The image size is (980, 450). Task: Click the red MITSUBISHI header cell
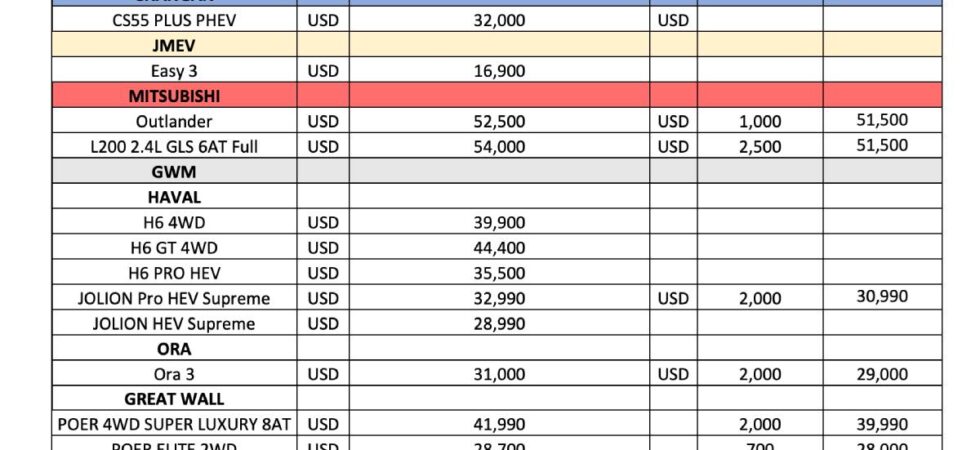pos(174,95)
